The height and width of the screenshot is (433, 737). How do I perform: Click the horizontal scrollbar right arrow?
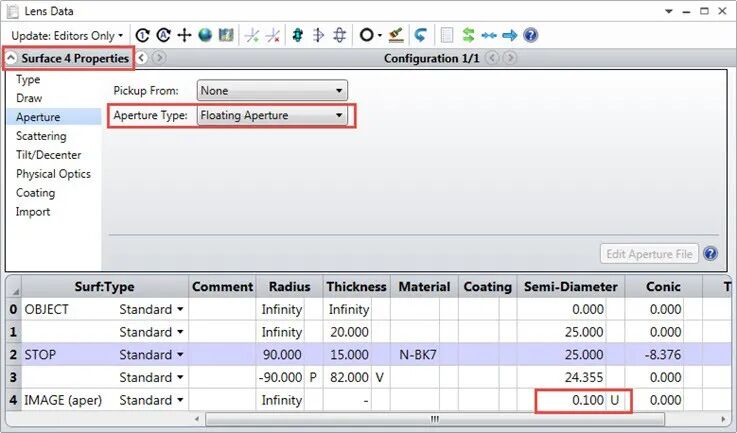pos(722,419)
